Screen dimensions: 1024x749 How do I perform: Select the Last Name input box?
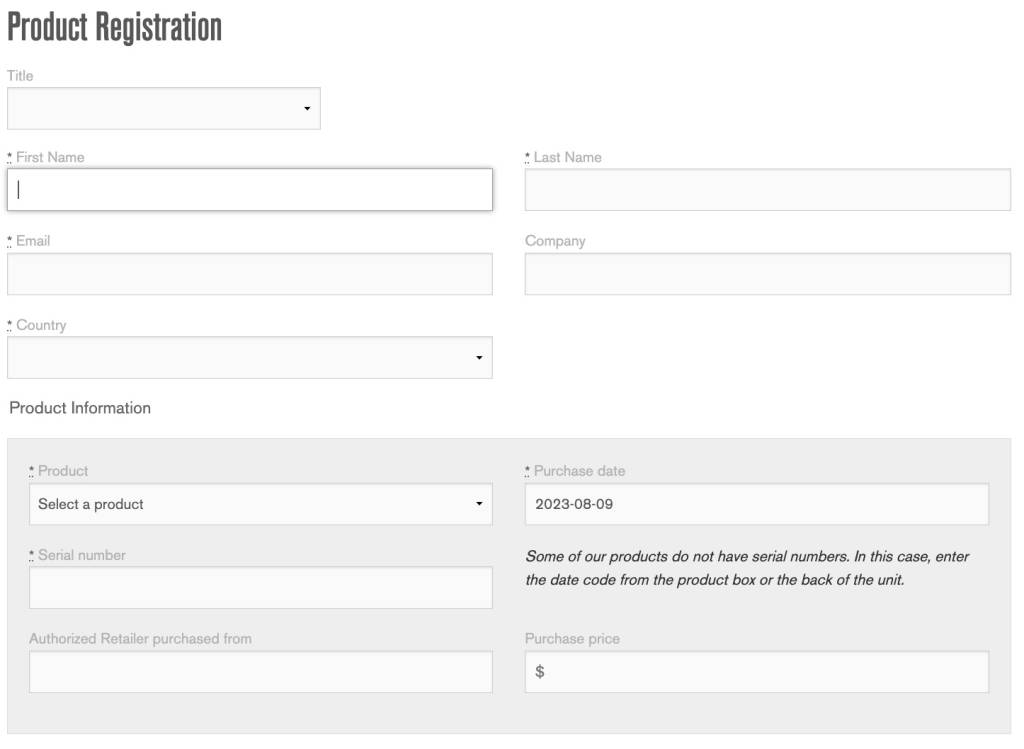click(x=768, y=190)
